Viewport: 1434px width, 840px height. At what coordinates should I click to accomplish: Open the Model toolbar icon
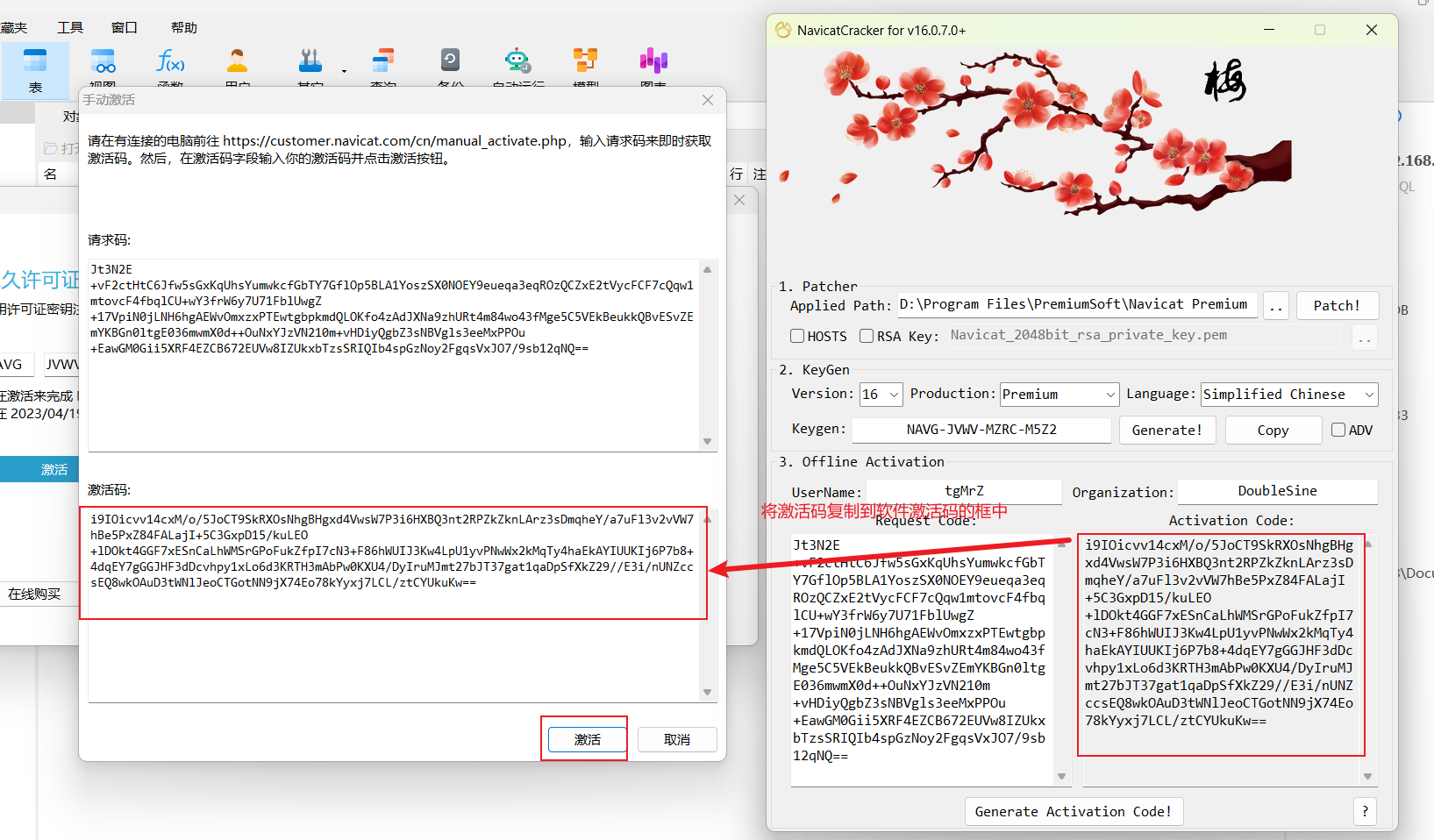coord(585,63)
